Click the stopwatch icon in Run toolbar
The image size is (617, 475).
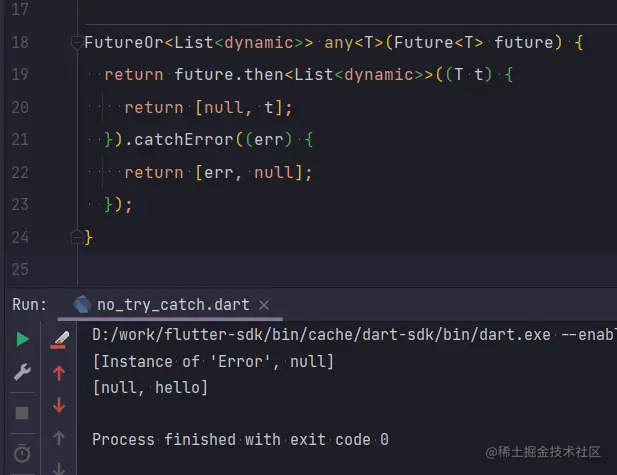click(22, 454)
